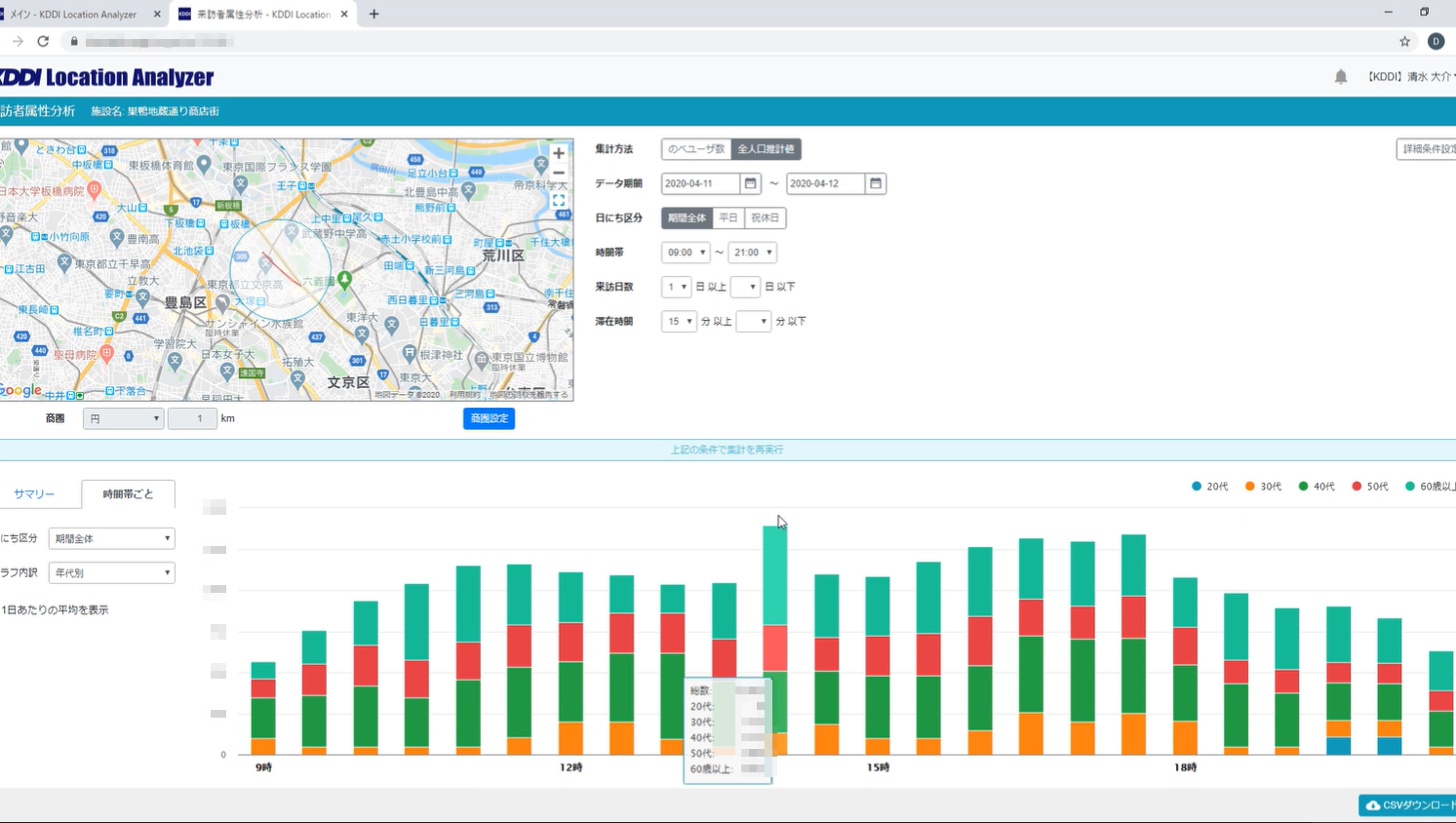Click 豊島区 label on the map
The image size is (1456, 823).
point(185,303)
